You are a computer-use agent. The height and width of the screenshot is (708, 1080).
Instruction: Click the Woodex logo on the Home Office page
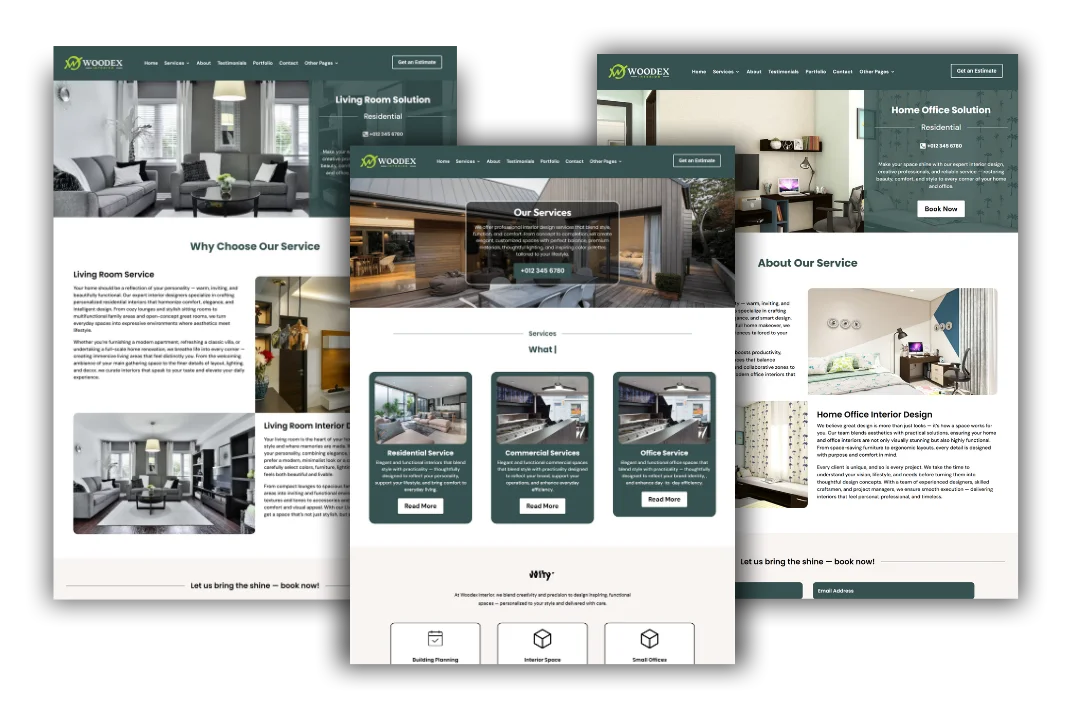click(x=640, y=72)
